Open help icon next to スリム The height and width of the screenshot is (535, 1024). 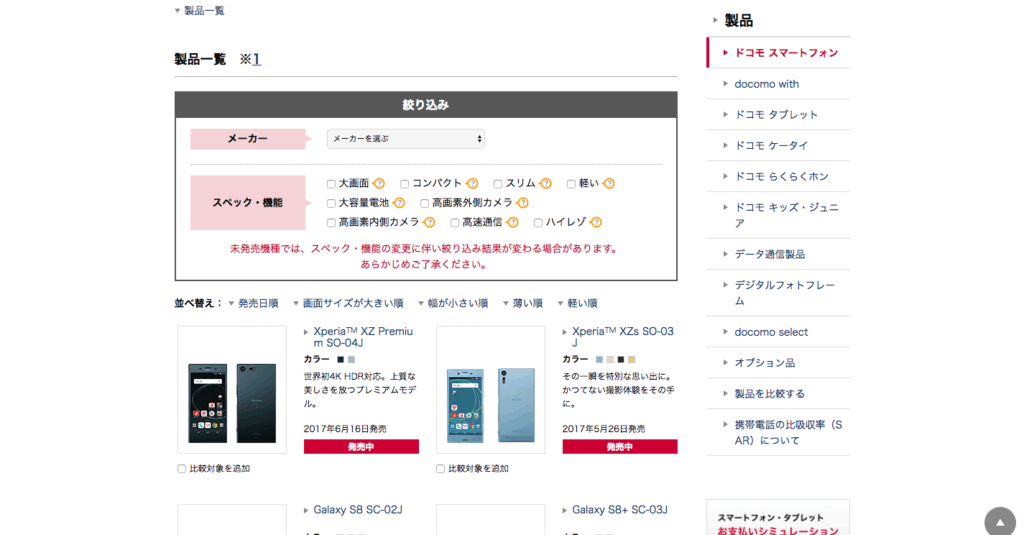click(545, 184)
